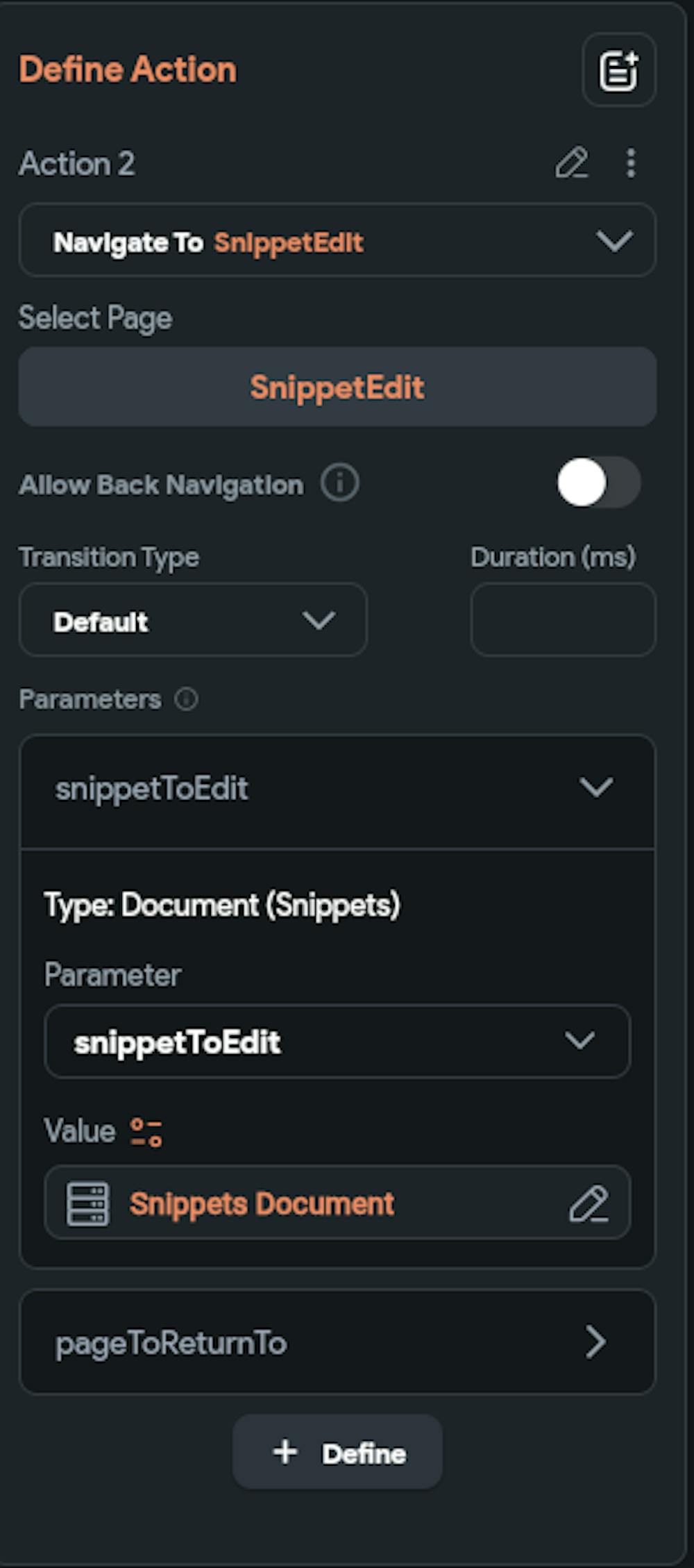Screen dimensions: 694x1568
Task: Click the variable settings icon beside Value
Action: coord(146,1131)
